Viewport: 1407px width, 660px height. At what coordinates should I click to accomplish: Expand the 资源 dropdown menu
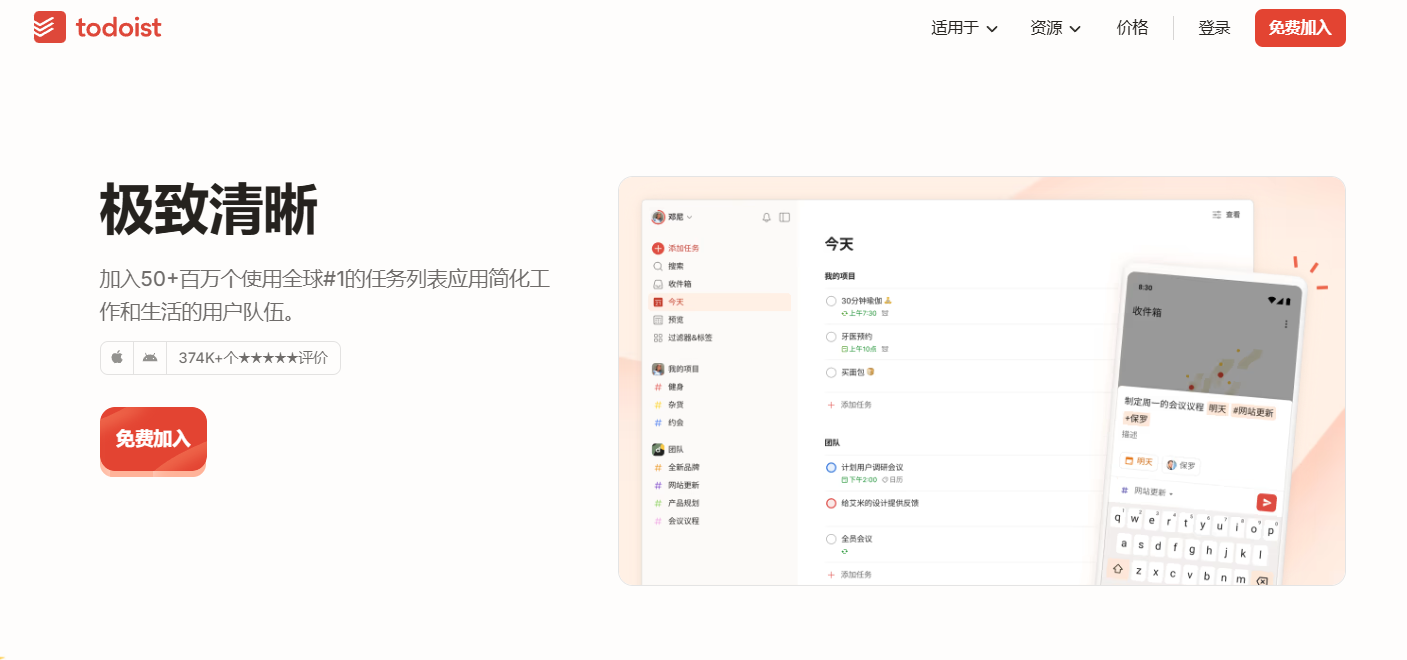(x=1055, y=28)
